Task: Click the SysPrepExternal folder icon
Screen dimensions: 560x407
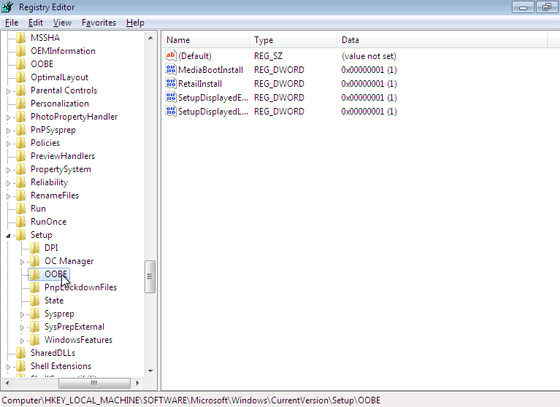Action: [35, 327]
